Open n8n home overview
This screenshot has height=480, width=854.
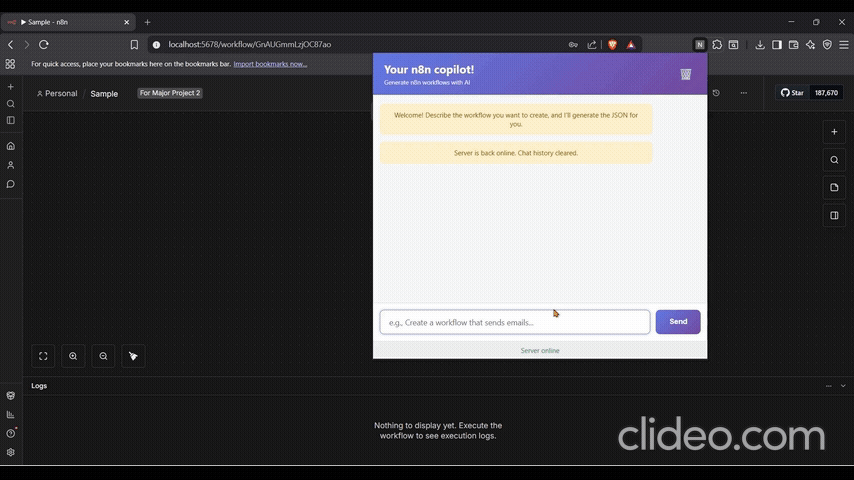tap(10, 145)
